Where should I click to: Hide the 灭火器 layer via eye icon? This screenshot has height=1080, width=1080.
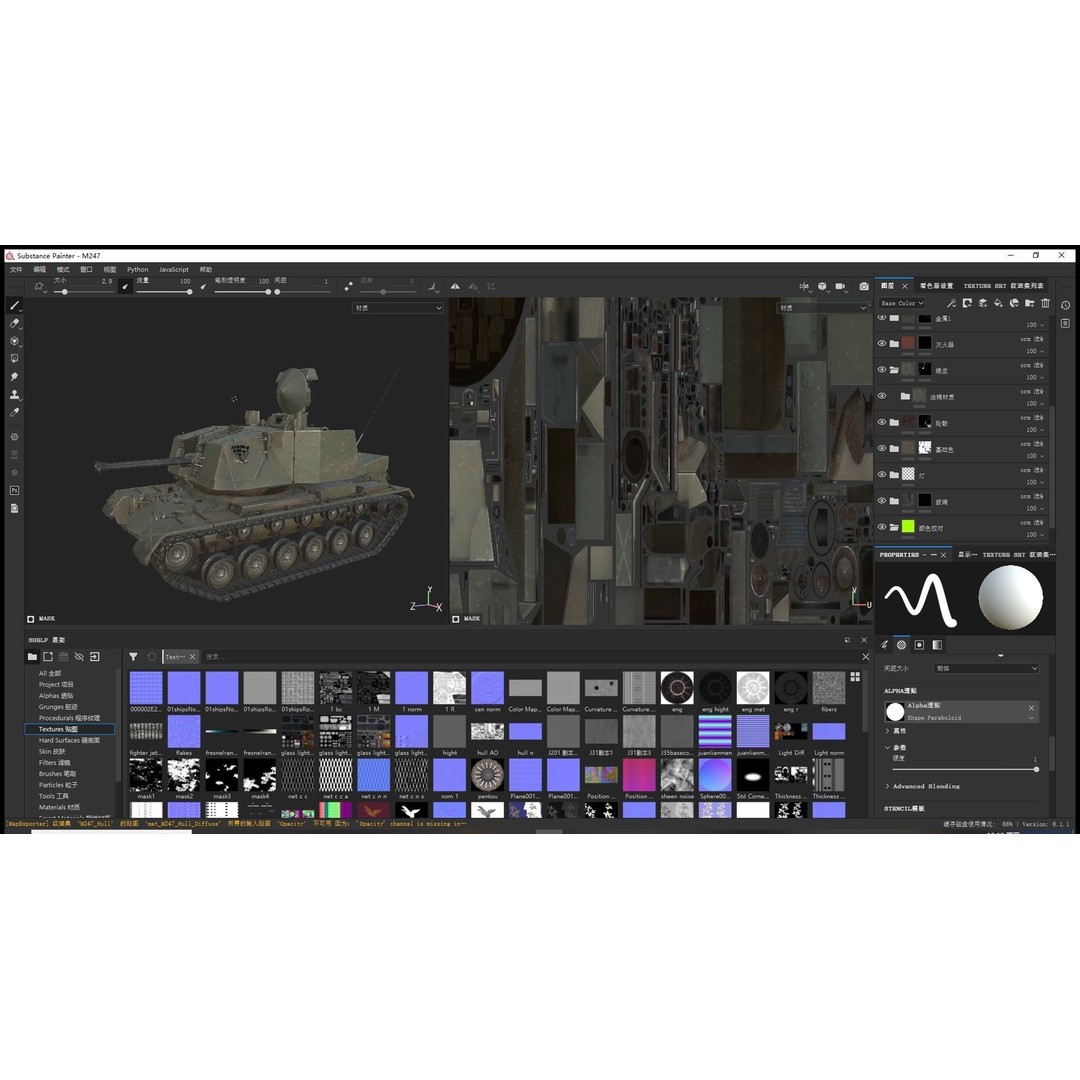[882, 343]
